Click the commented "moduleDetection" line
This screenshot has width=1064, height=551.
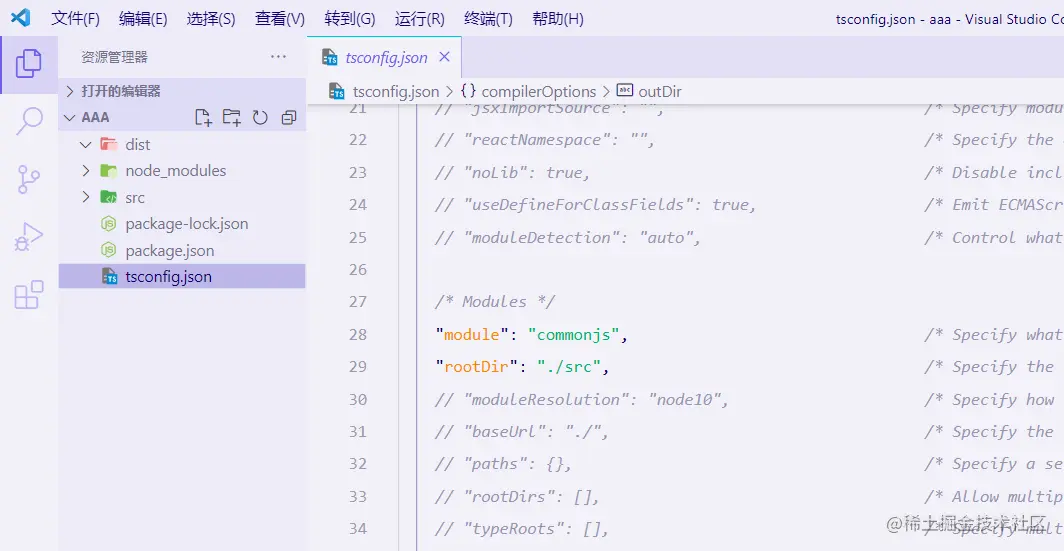(567, 238)
